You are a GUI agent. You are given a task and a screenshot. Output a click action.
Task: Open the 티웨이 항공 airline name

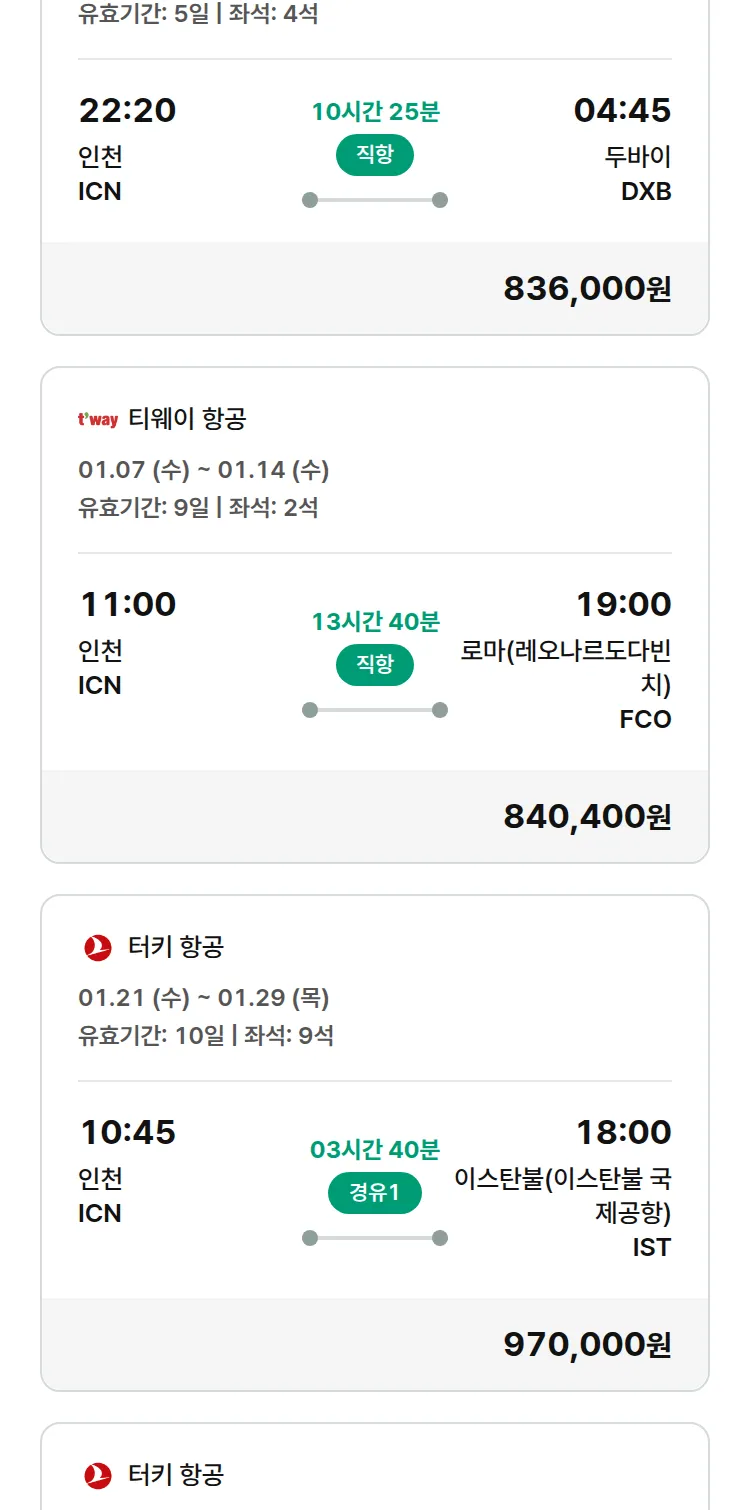(x=187, y=419)
